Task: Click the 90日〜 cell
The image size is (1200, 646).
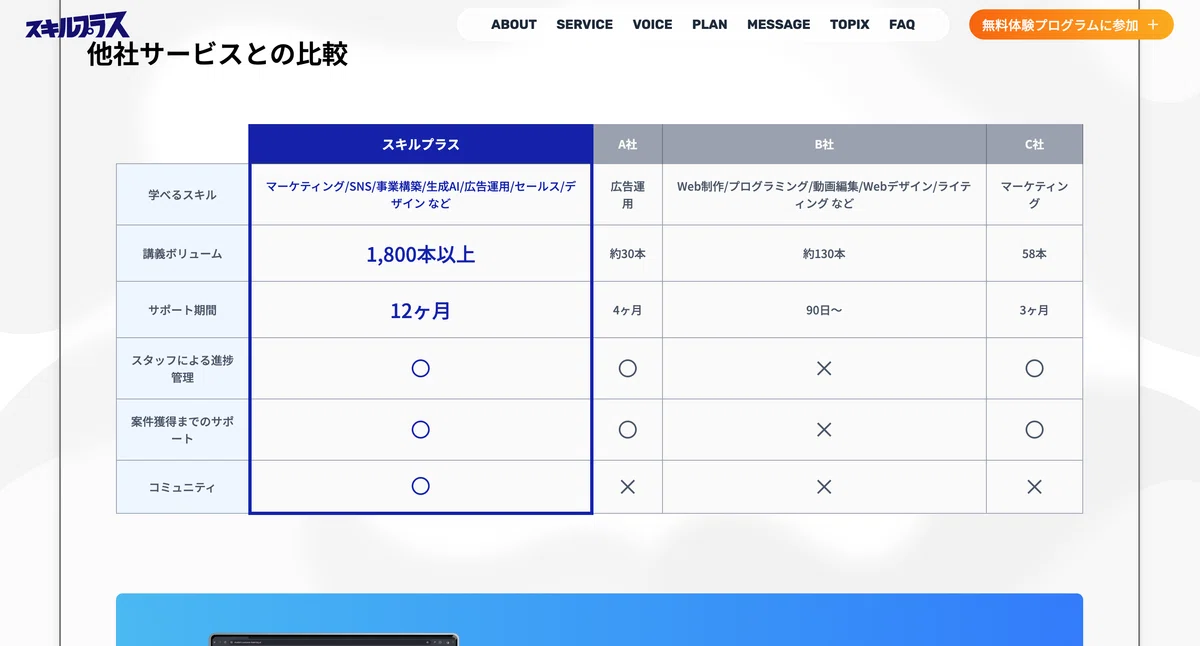Action: pyautogui.click(x=824, y=310)
